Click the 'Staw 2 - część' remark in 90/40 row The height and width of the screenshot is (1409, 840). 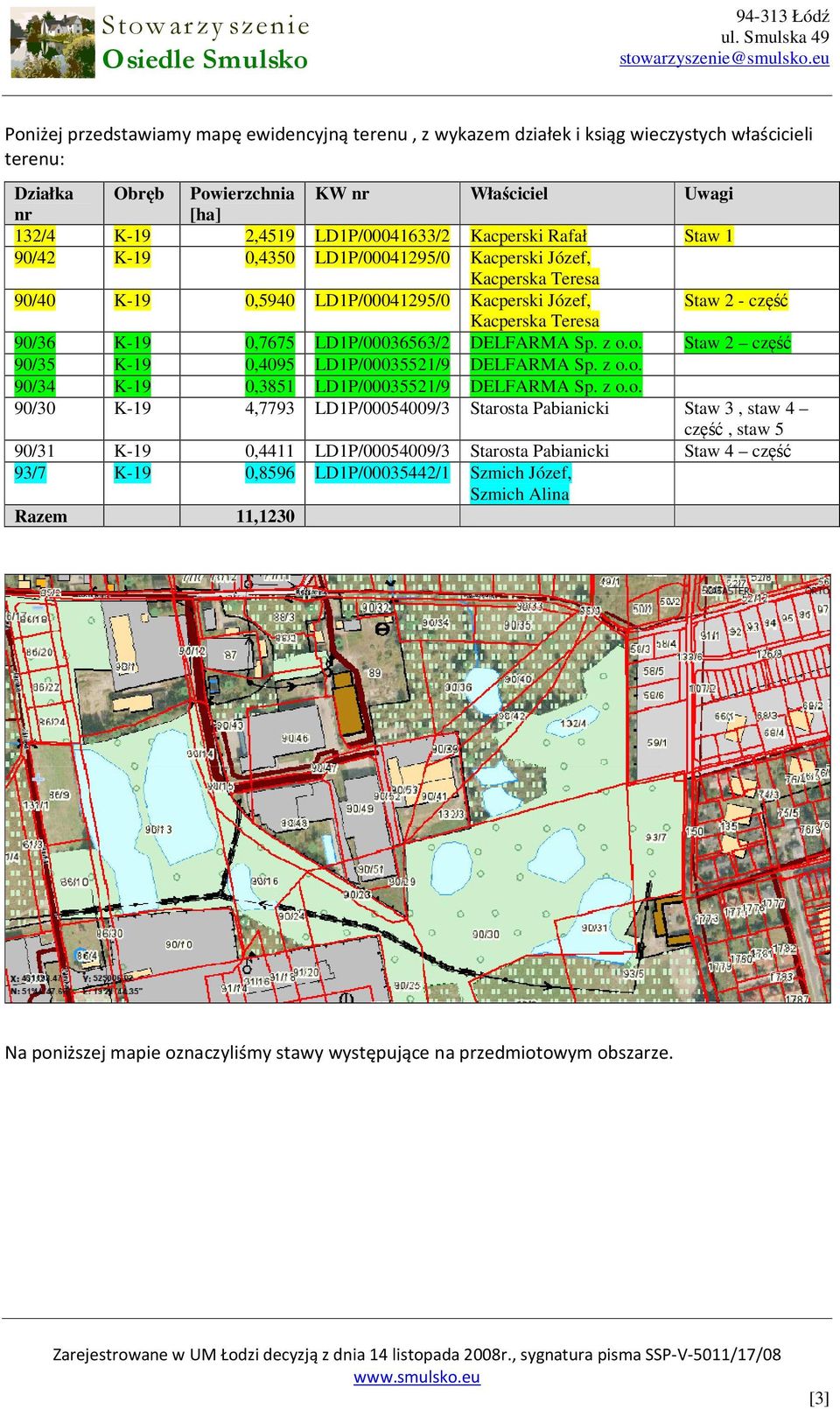[x=736, y=300]
